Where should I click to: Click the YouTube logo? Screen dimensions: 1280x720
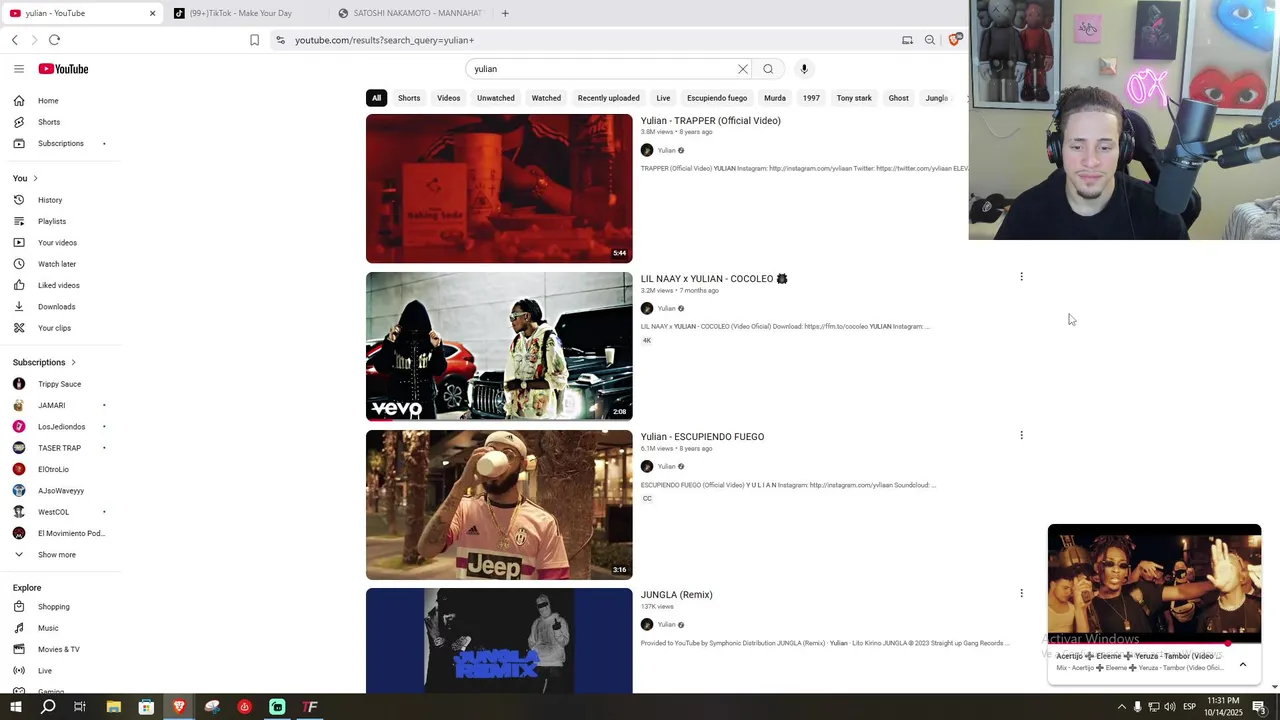63,69
